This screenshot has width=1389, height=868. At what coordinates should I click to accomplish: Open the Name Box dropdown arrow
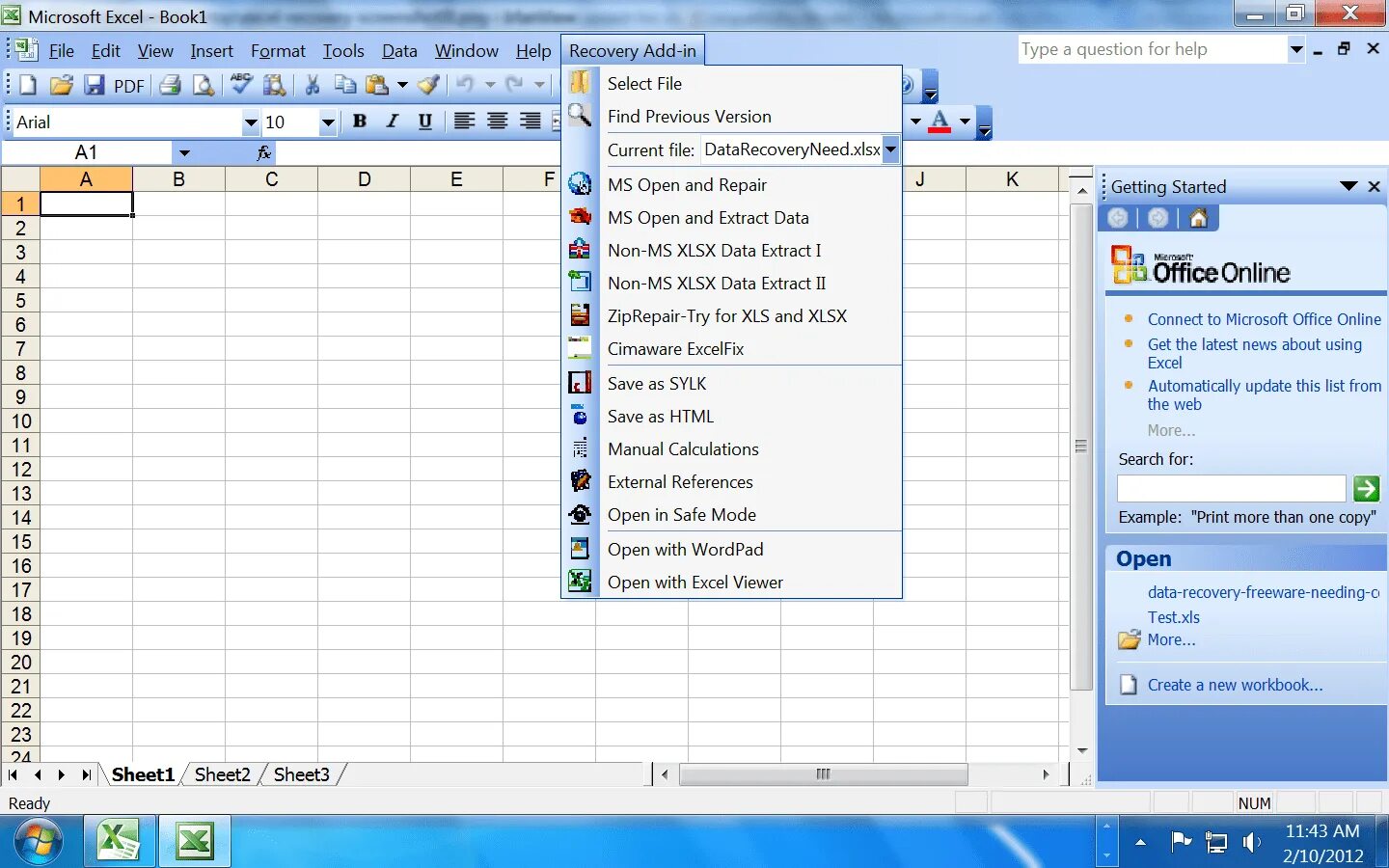point(184,152)
